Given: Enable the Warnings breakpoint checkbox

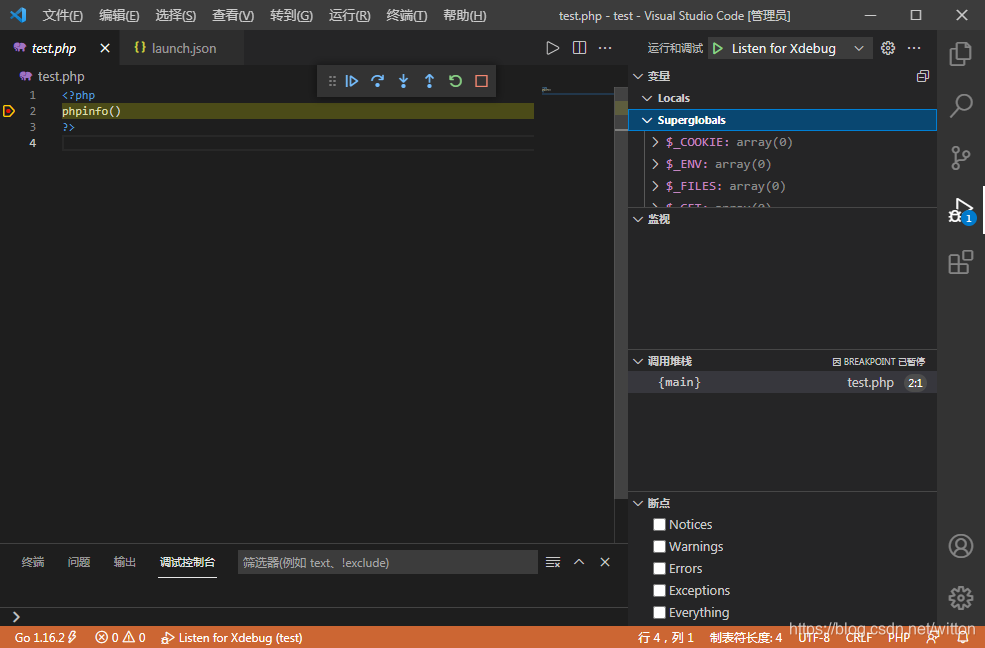Looking at the screenshot, I should tap(659, 546).
